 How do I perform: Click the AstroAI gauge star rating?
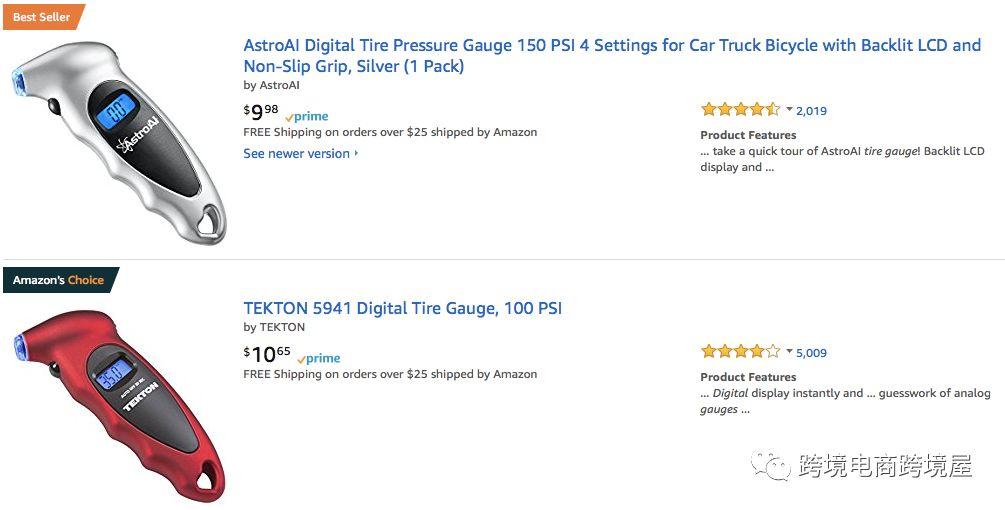[x=740, y=110]
